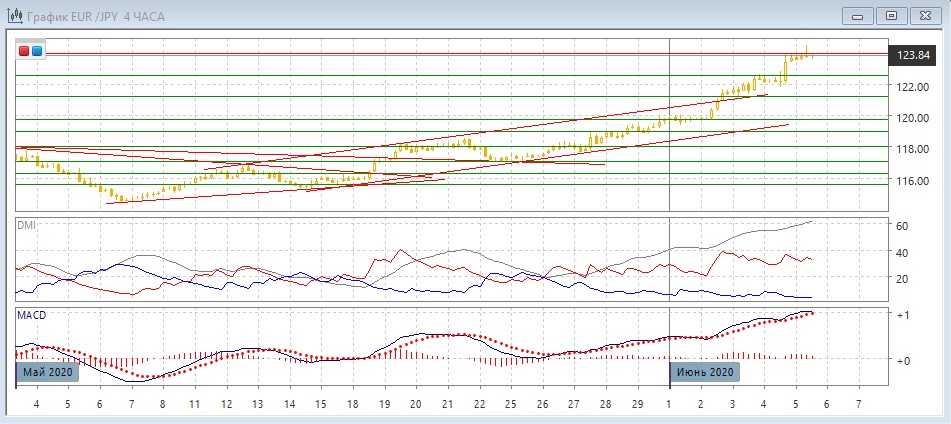Click date 29 on the time axis
The height and width of the screenshot is (424, 951).
pos(637,404)
